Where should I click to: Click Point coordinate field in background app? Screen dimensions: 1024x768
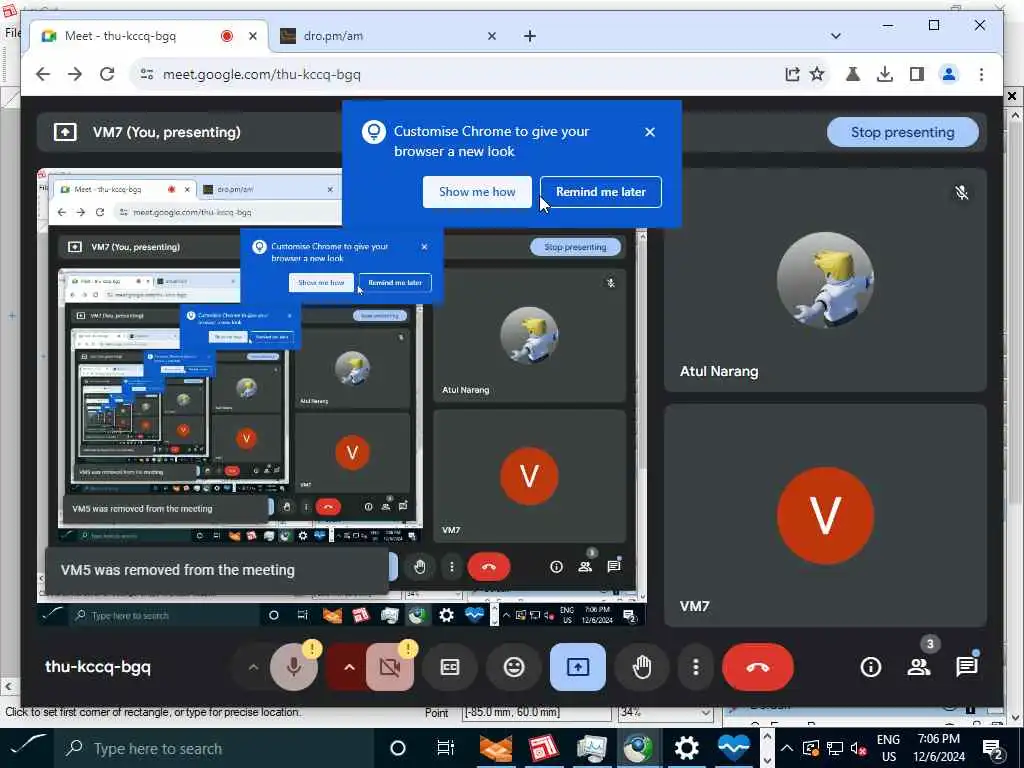pyautogui.click(x=535, y=712)
